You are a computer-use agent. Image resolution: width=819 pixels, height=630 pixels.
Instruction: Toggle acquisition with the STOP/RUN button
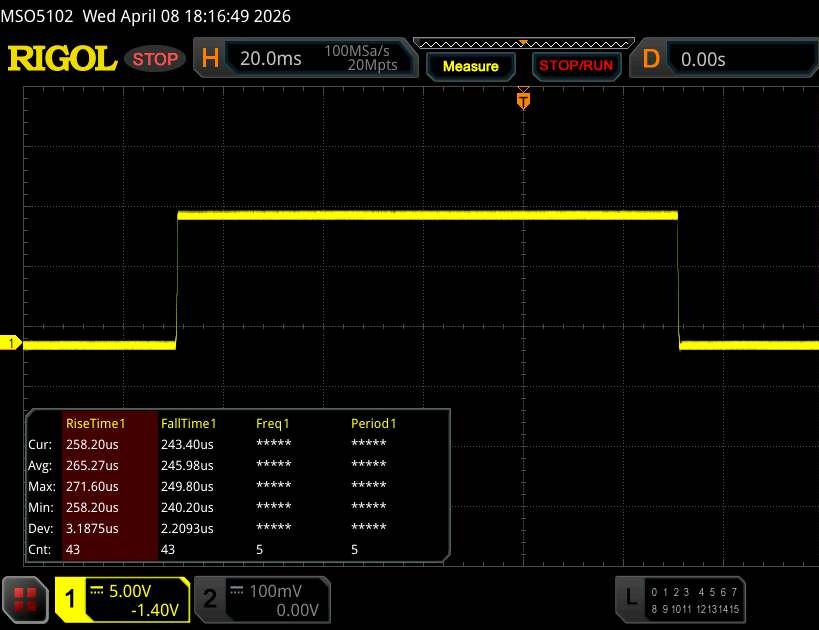(x=574, y=66)
